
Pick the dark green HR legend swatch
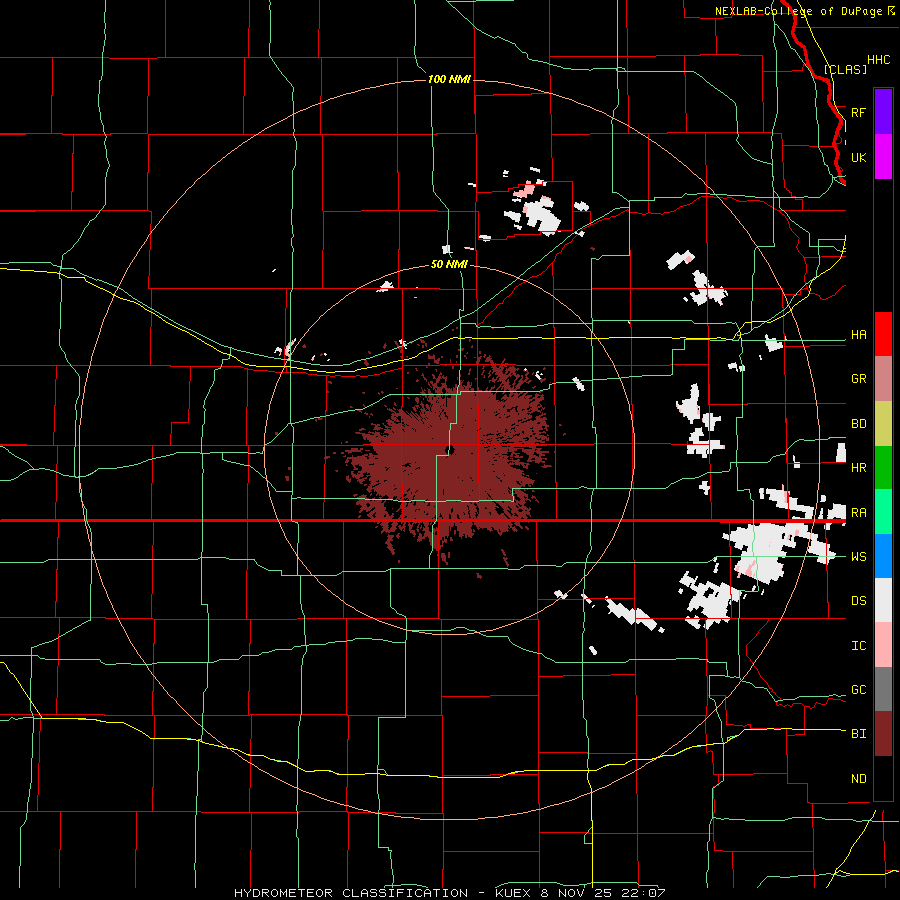[883, 468]
